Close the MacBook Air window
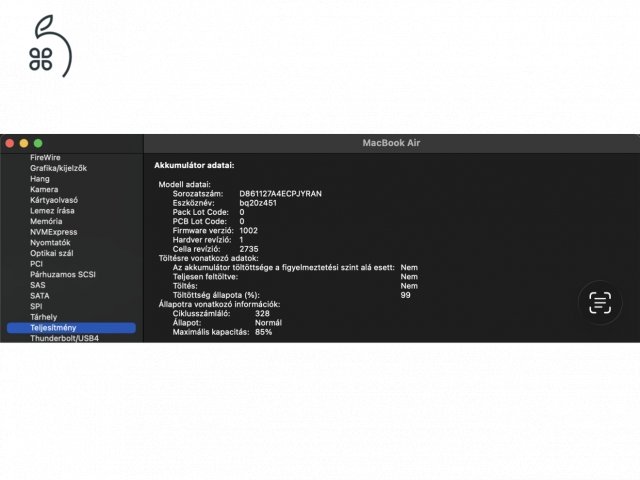640x480 pixels. point(10,143)
